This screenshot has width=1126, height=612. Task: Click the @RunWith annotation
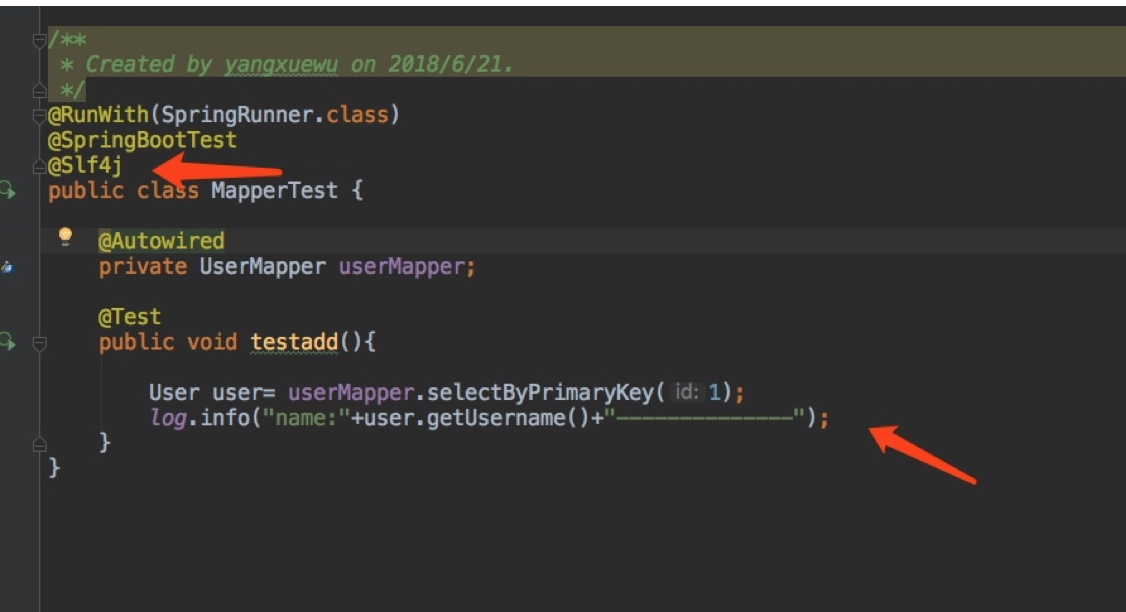[98, 115]
